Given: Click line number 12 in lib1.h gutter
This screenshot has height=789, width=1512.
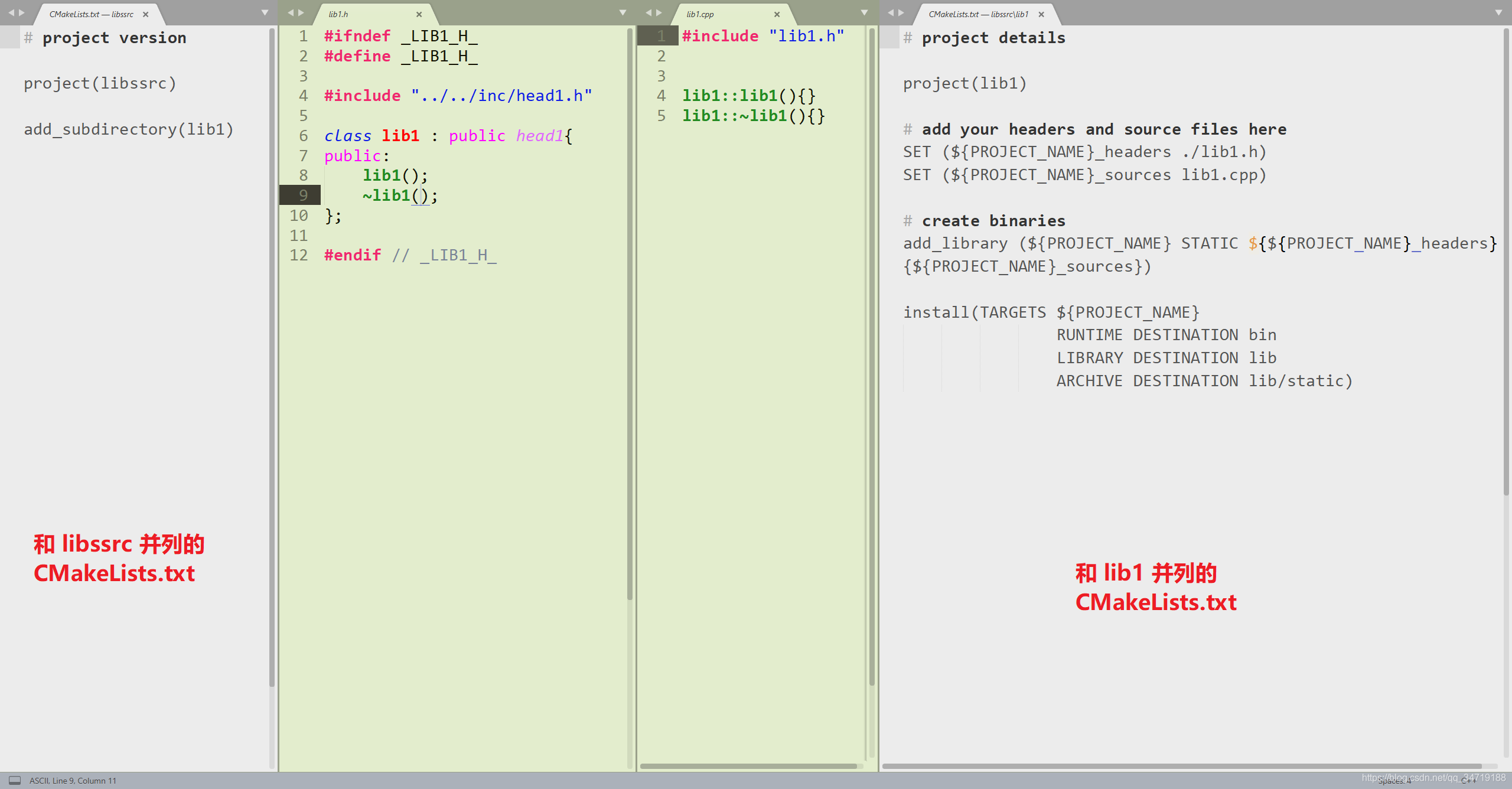Looking at the screenshot, I should 299,255.
